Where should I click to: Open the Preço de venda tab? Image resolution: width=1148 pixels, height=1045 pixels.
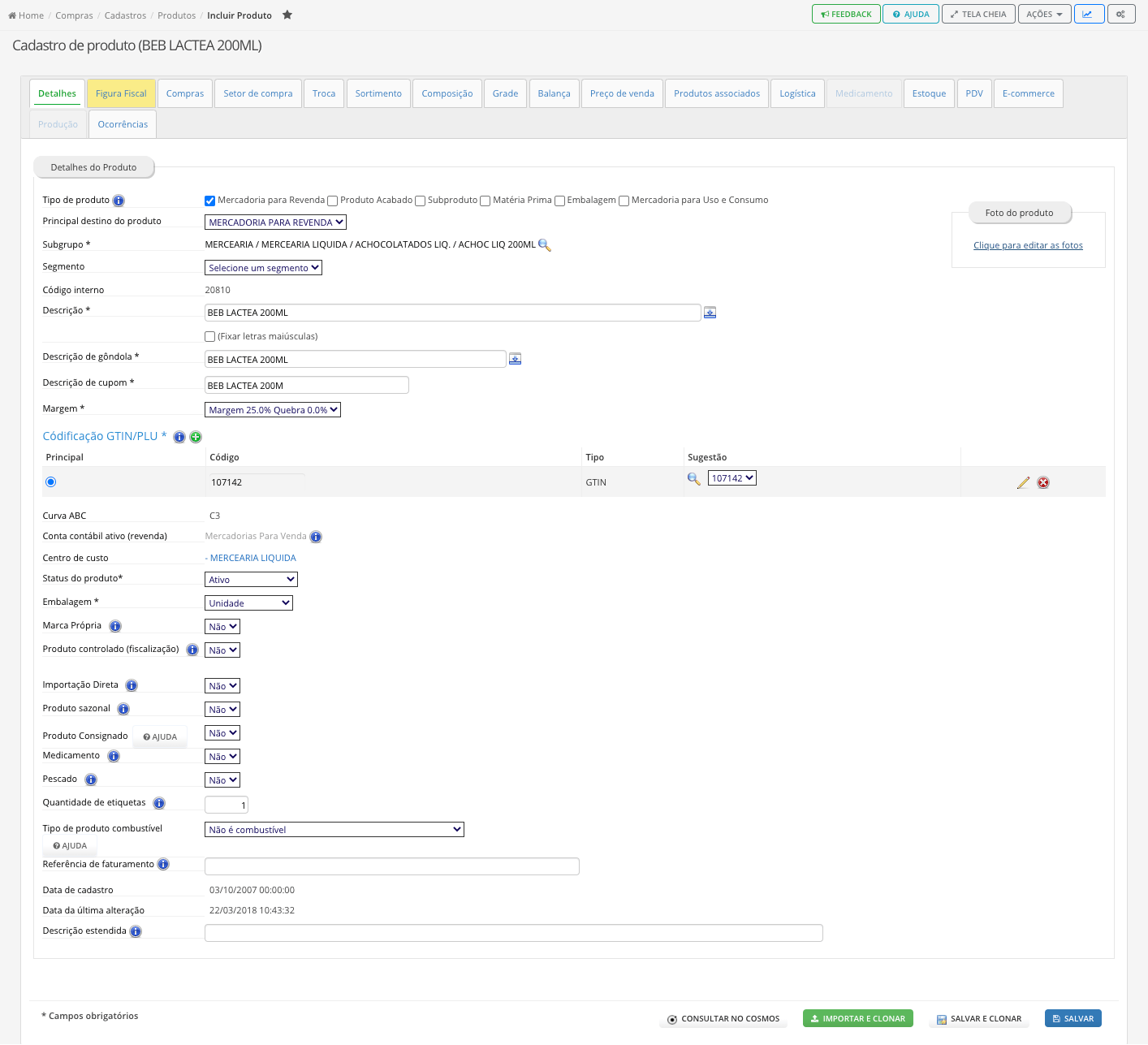pos(622,93)
